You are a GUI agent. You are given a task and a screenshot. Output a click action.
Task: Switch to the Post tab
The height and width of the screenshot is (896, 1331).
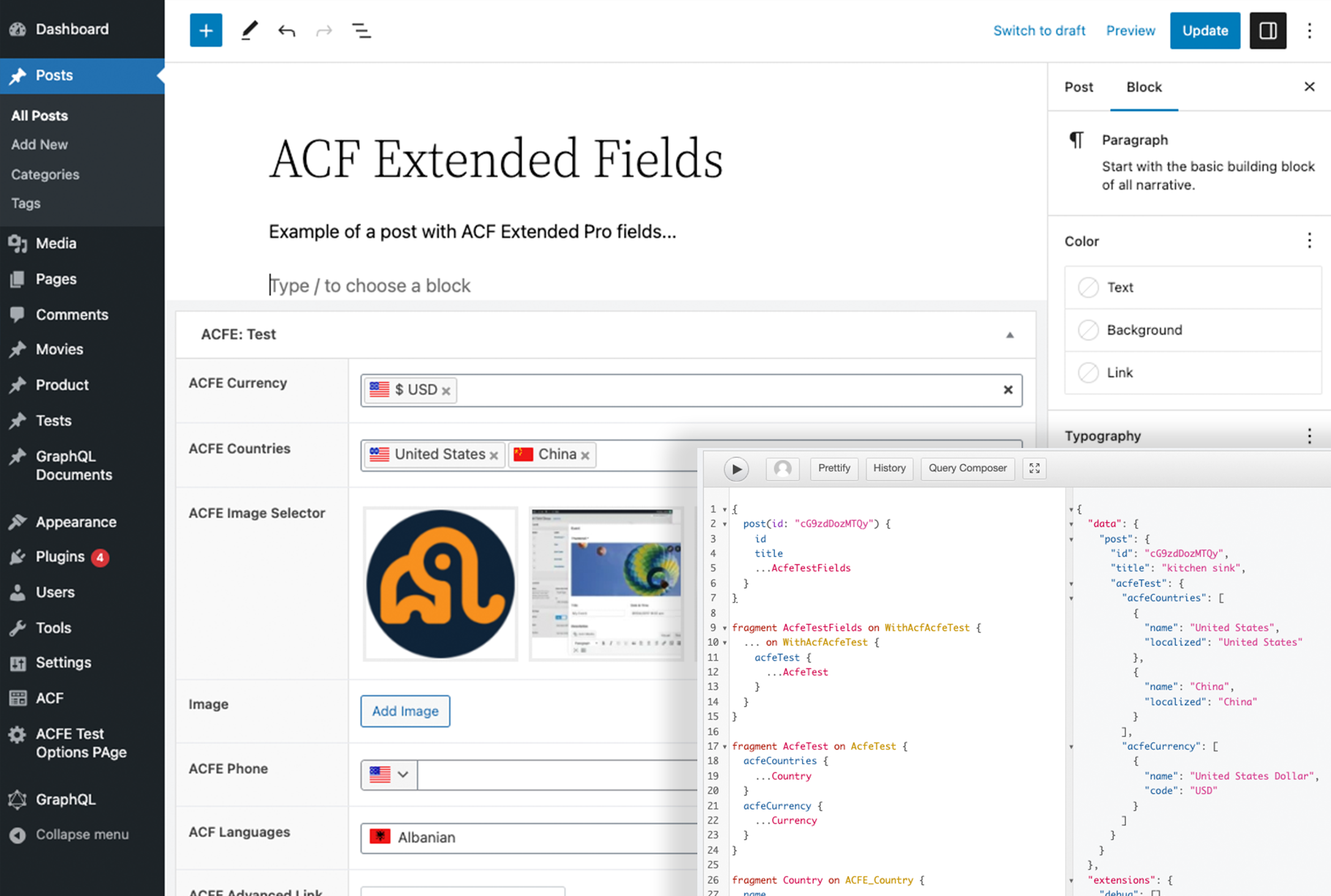point(1078,87)
